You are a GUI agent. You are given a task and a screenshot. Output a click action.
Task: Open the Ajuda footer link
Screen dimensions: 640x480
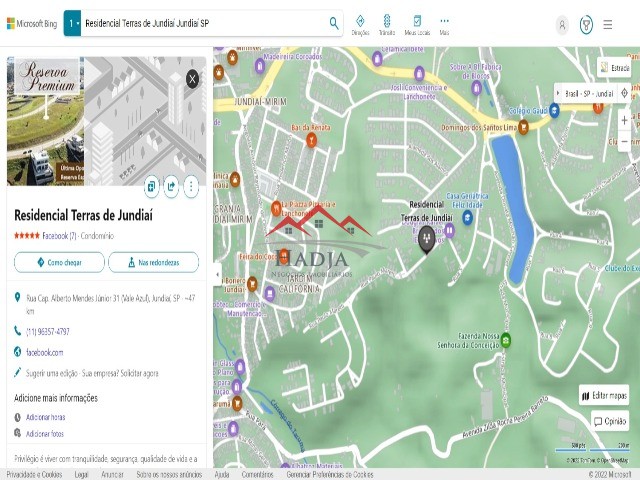(222, 474)
